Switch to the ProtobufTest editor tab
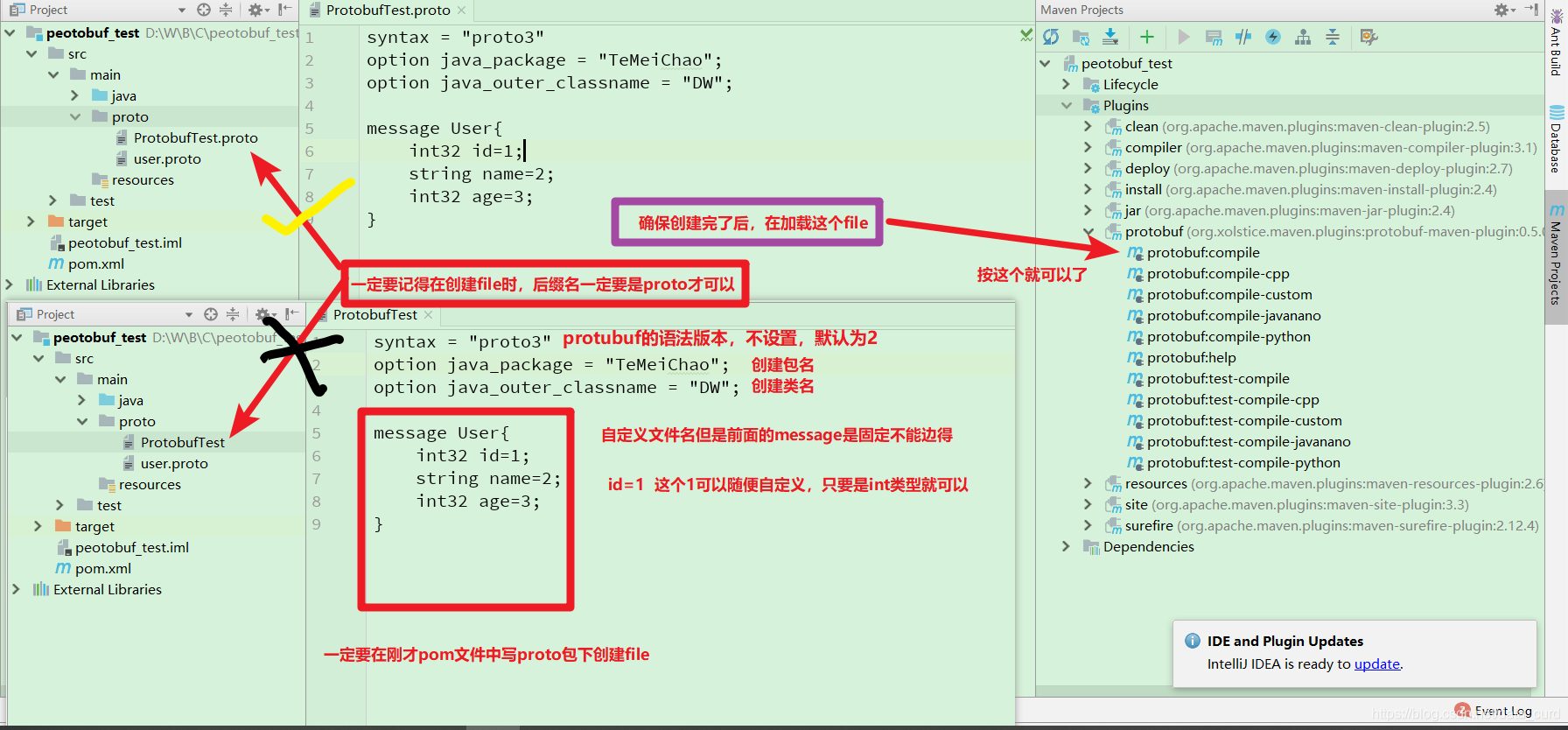1568x730 pixels. pyautogui.click(x=374, y=315)
